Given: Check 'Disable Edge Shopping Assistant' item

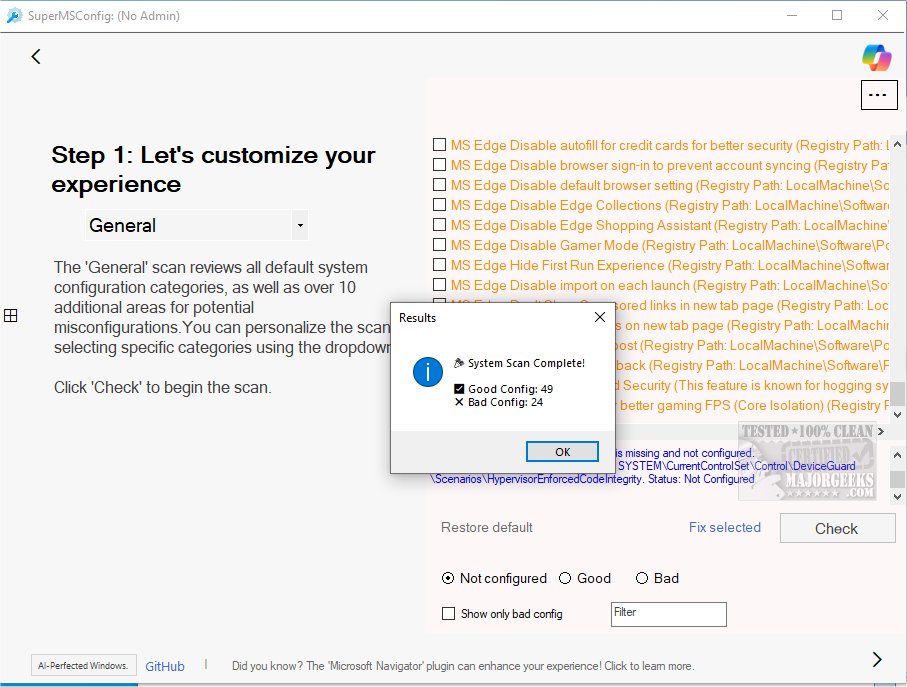Looking at the screenshot, I should [440, 224].
